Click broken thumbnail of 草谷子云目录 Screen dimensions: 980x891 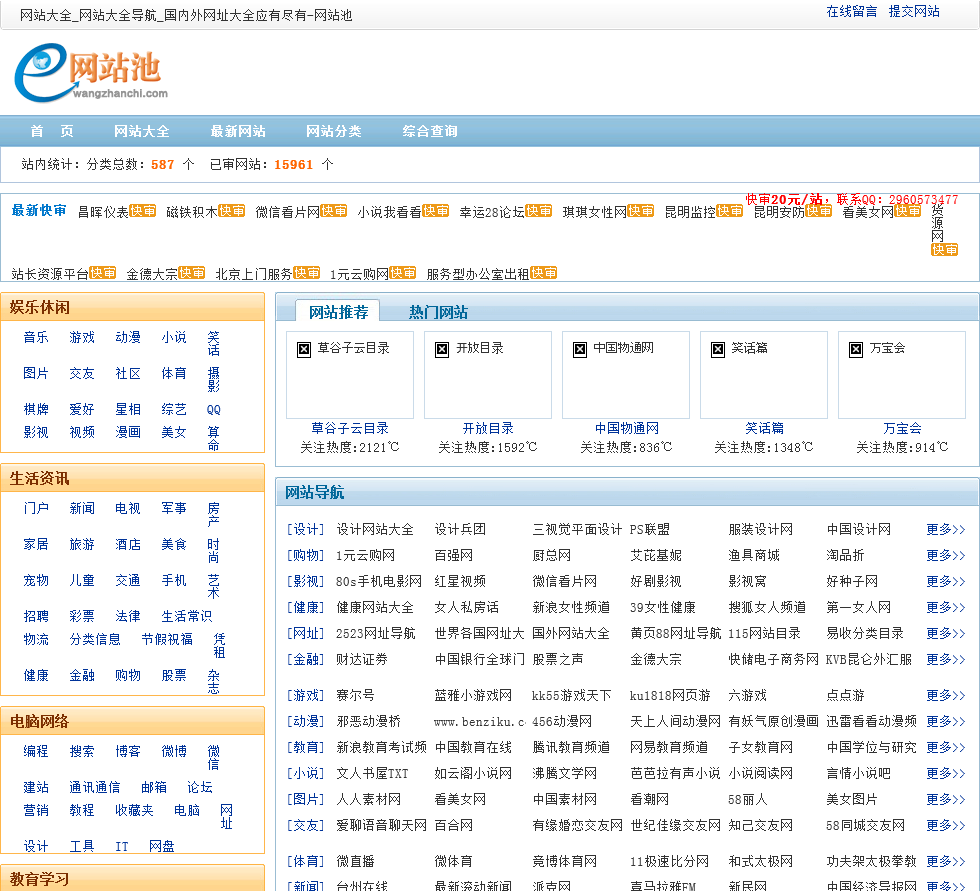[350, 375]
